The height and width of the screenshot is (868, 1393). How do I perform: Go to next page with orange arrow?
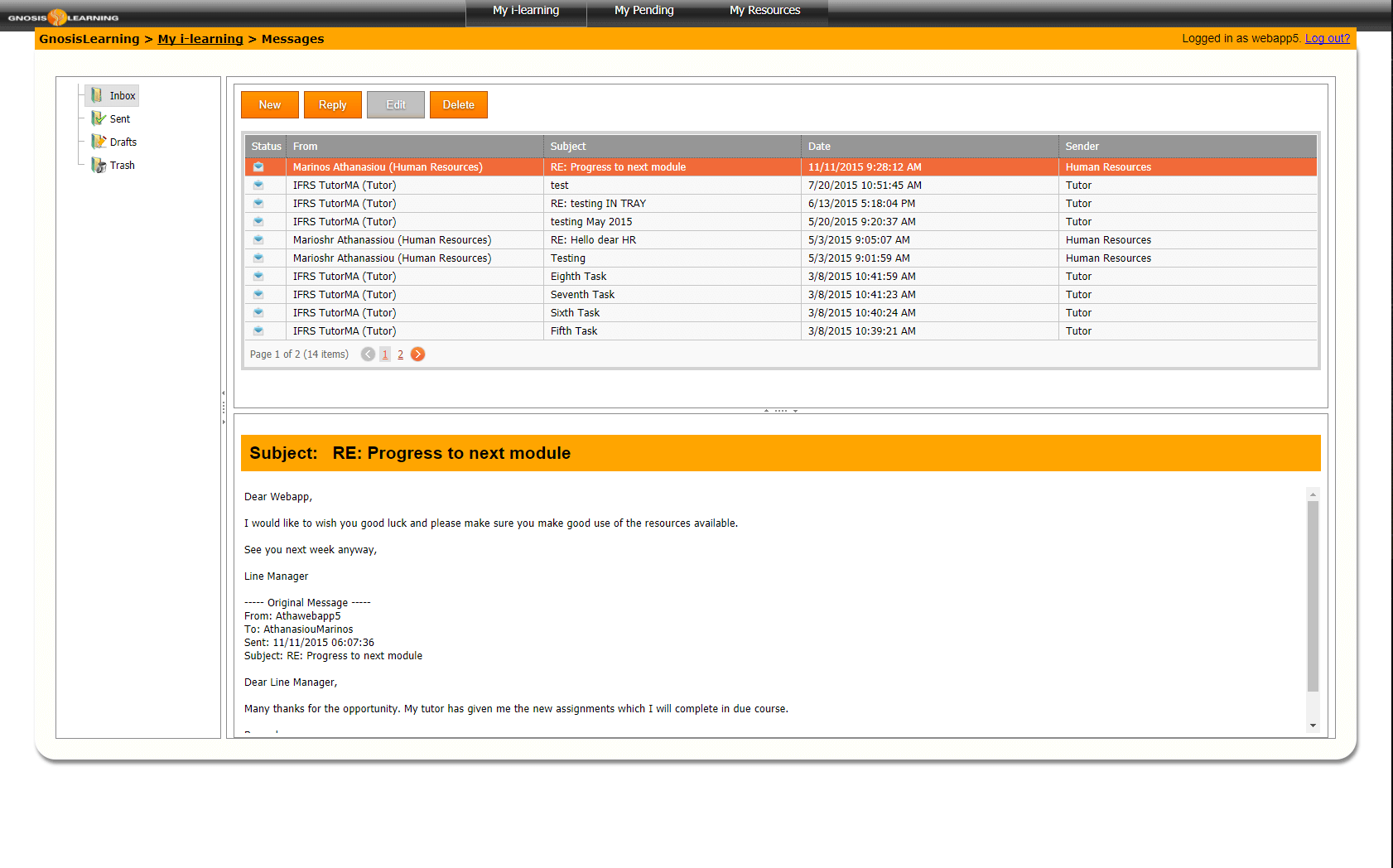(418, 354)
